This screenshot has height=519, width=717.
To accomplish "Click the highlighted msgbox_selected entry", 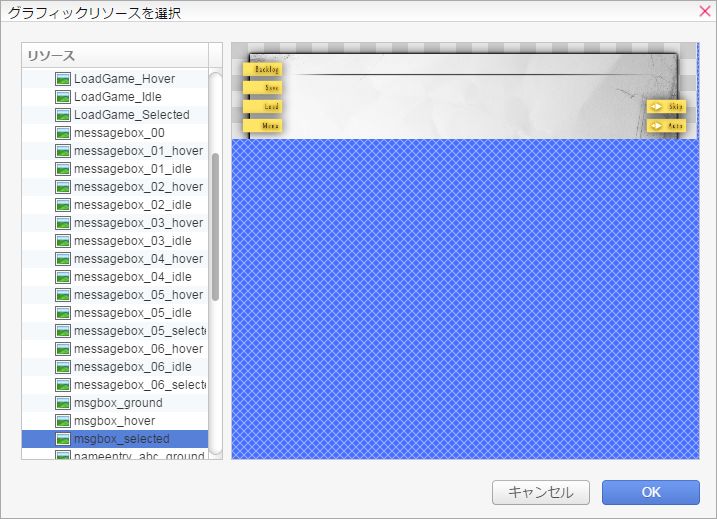I will click(x=121, y=439).
